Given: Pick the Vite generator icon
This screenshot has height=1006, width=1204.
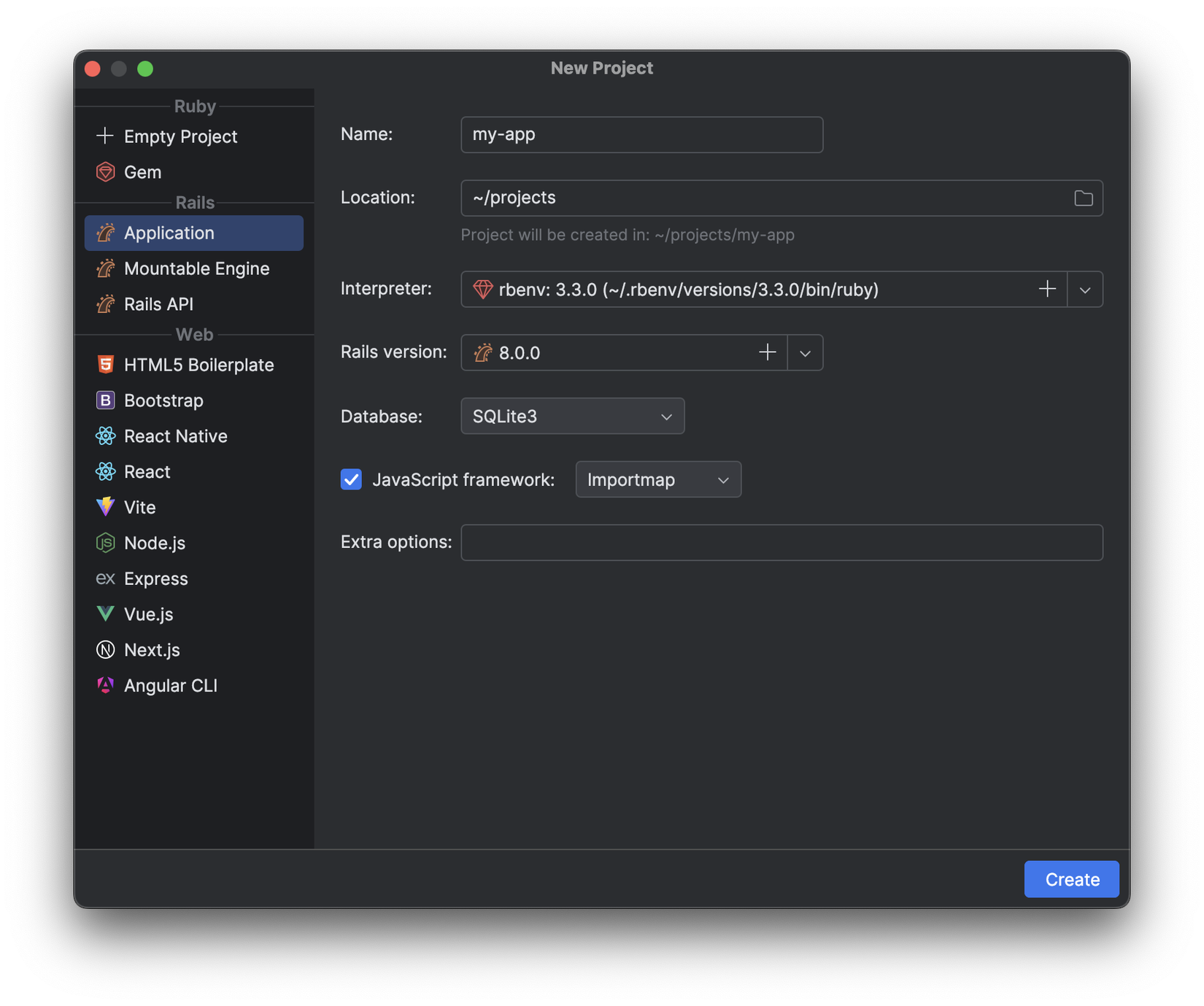Looking at the screenshot, I should point(106,507).
